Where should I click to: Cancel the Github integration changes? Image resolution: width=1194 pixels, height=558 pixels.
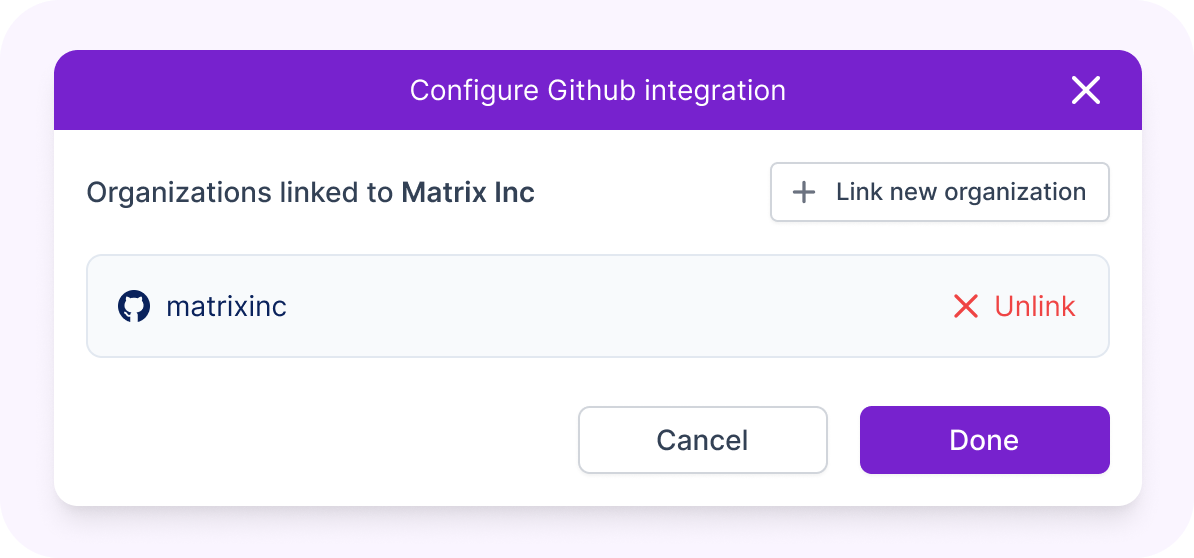pyautogui.click(x=702, y=440)
